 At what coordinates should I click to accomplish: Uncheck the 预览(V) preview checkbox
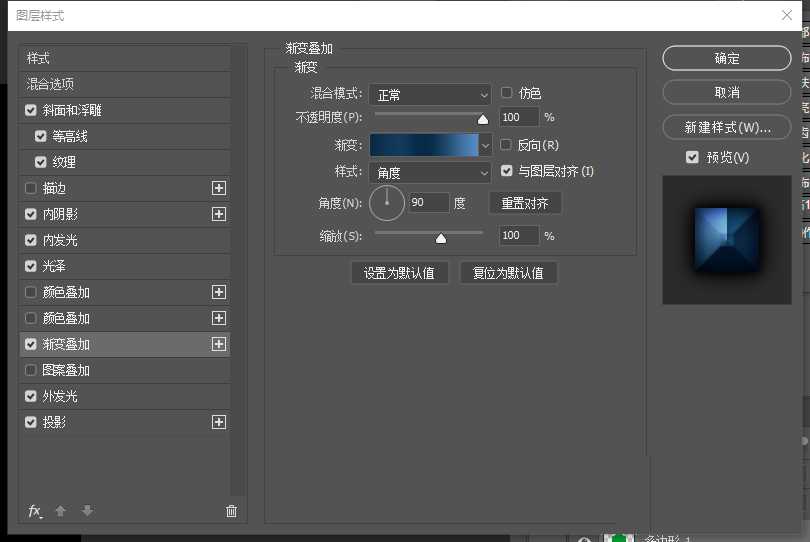point(692,157)
